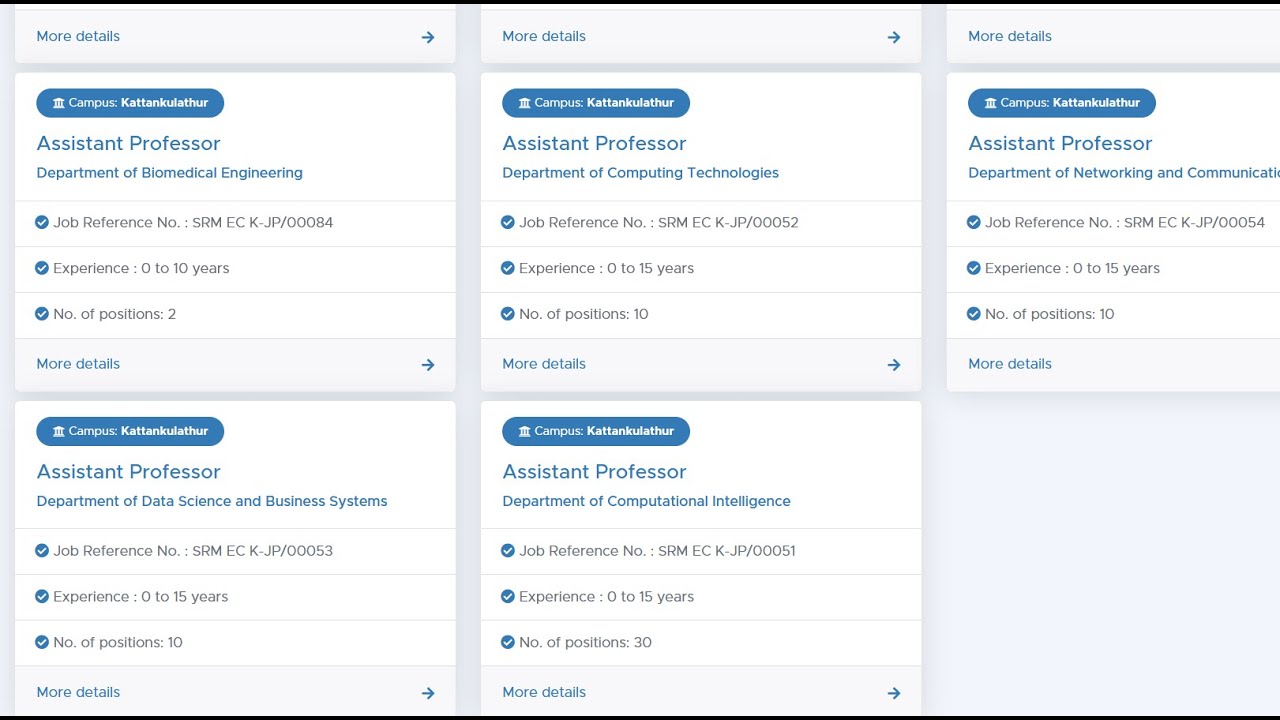
Task: Click checkmark icon beside Experience 0 to 10 years
Action: pyautogui.click(x=42, y=268)
